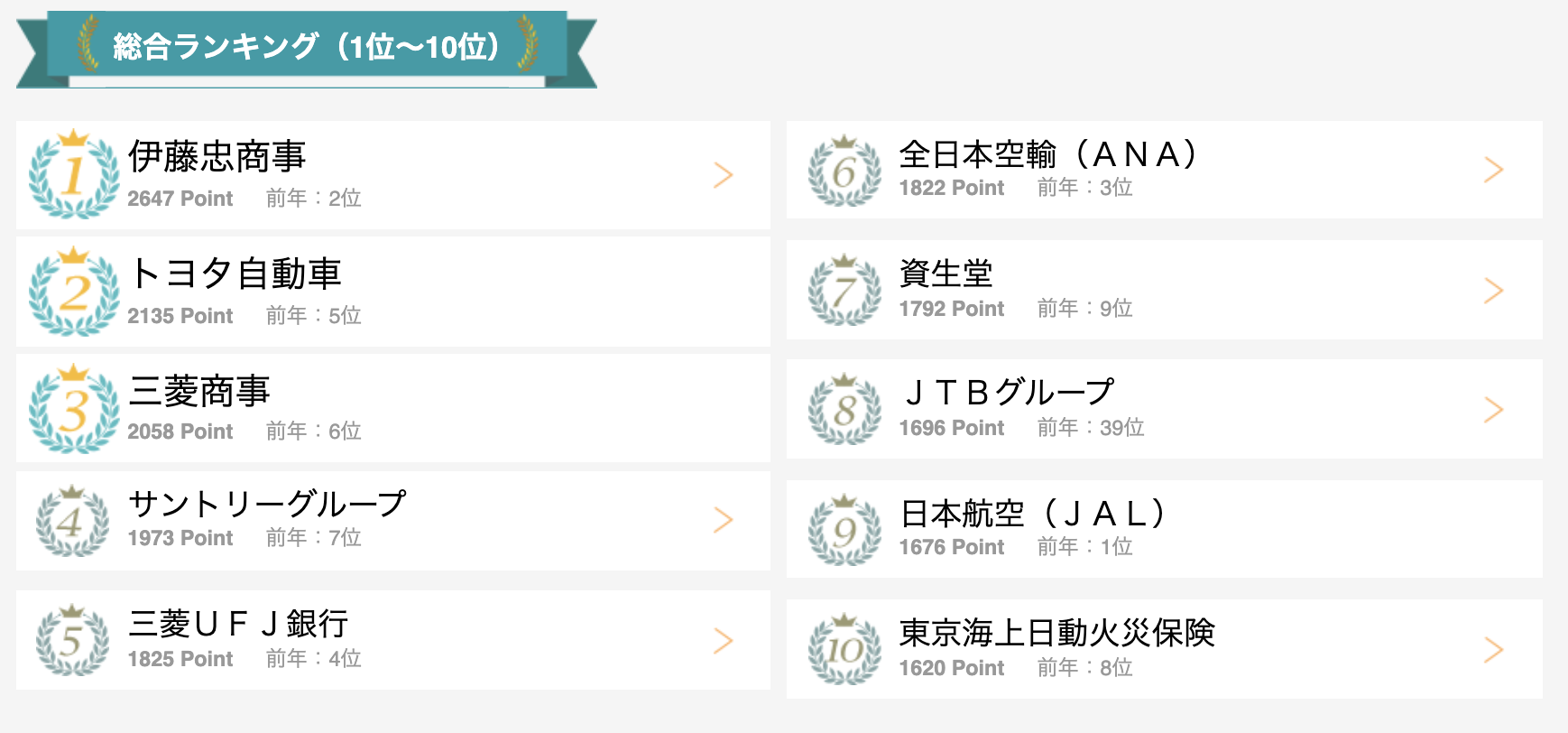Click the rank 4 wreath badge
1568x733 pixels.
pyautogui.click(x=72, y=521)
